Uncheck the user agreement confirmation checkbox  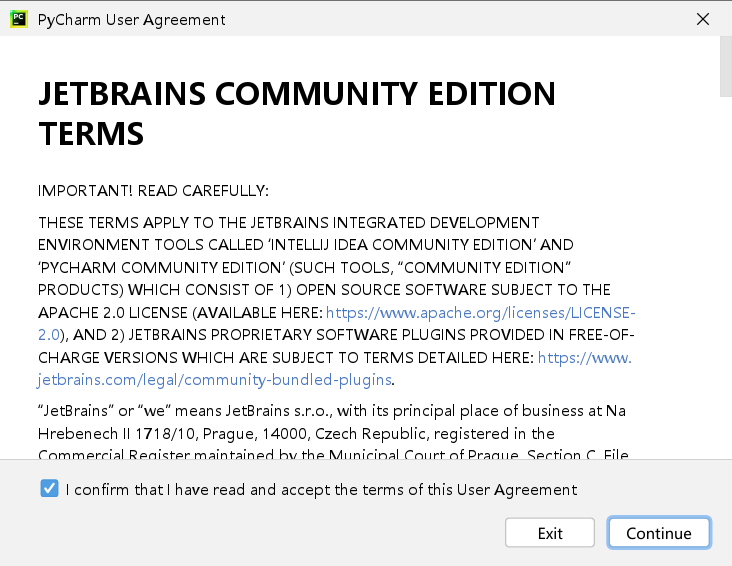[x=49, y=488]
